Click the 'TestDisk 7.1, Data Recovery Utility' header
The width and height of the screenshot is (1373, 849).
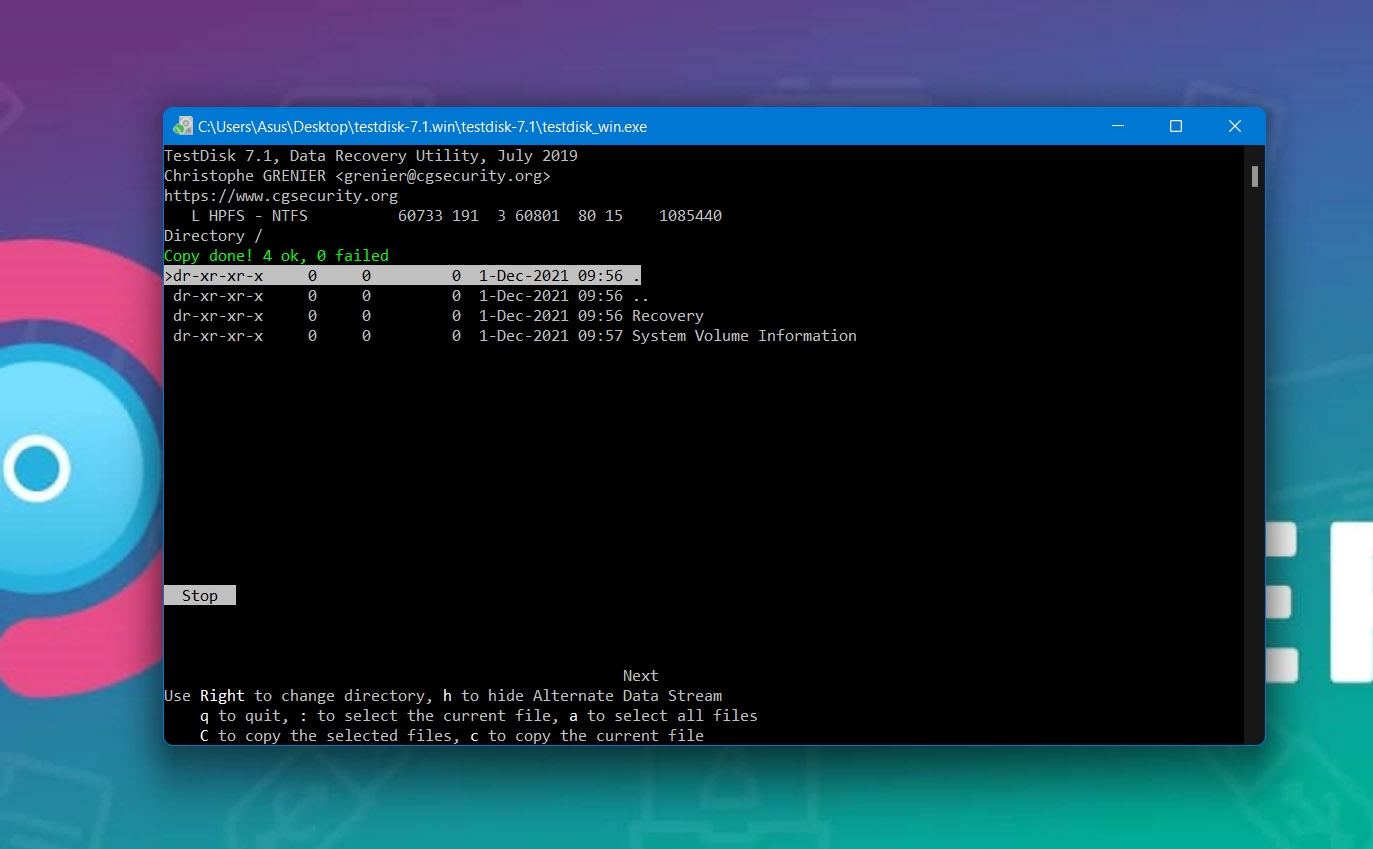click(x=371, y=156)
